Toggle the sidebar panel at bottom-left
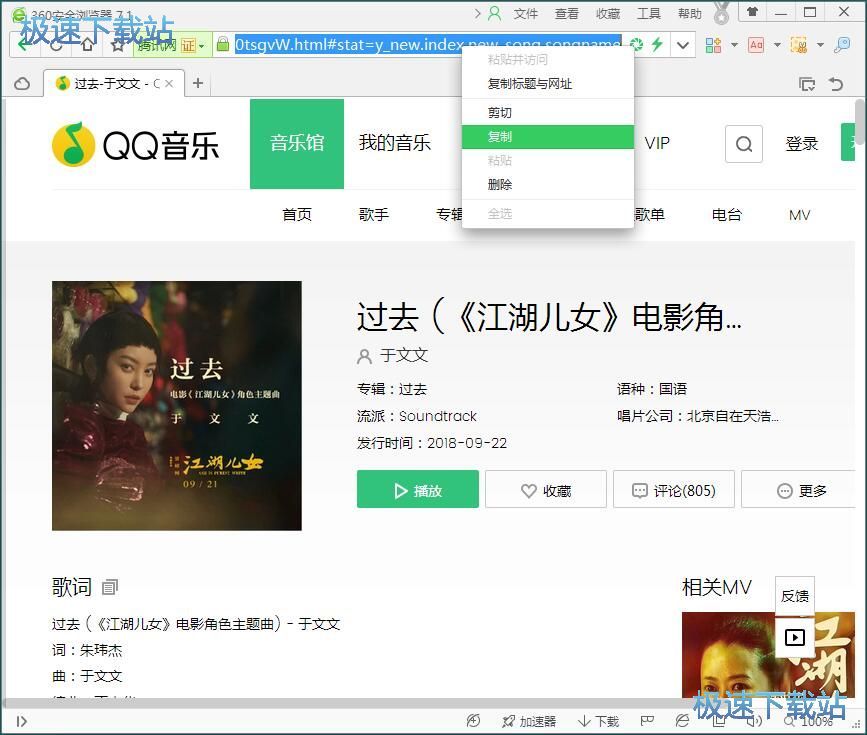 tap(21, 721)
